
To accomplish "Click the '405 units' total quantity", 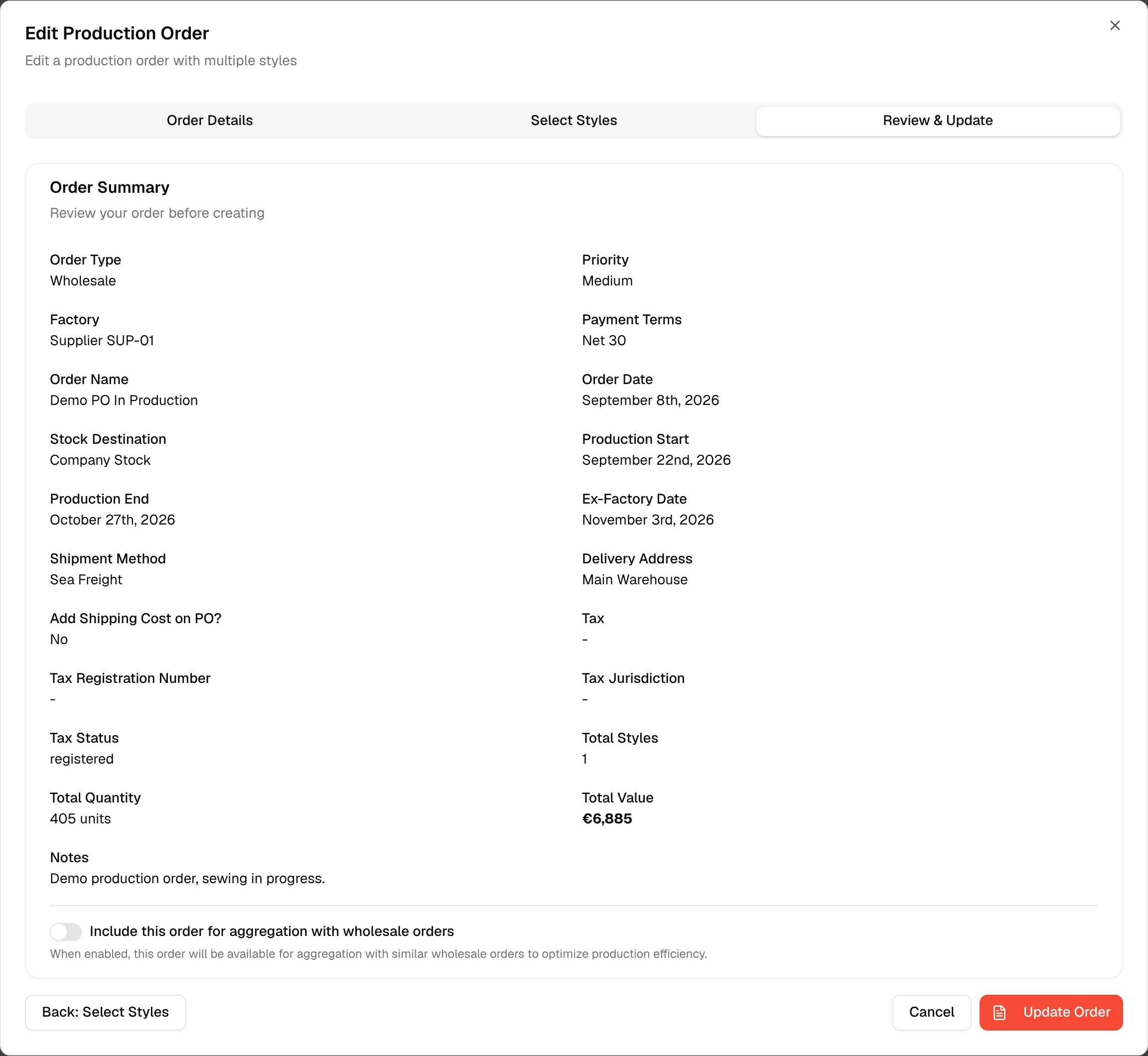I will pos(81,819).
